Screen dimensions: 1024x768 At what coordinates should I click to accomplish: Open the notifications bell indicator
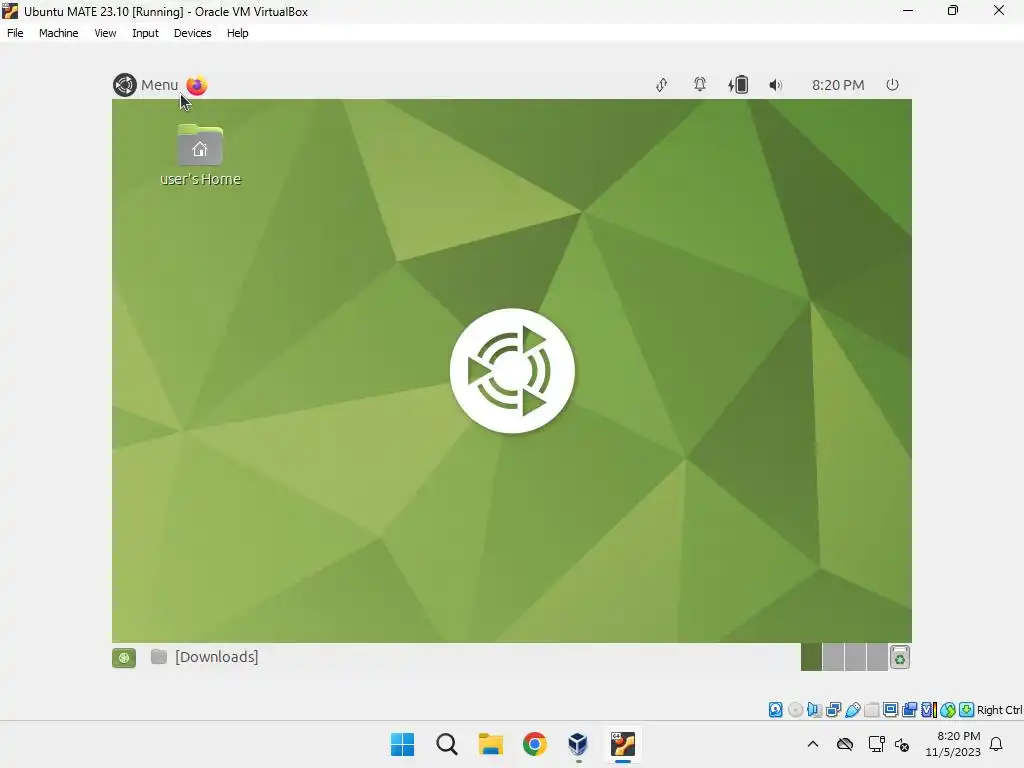700,84
